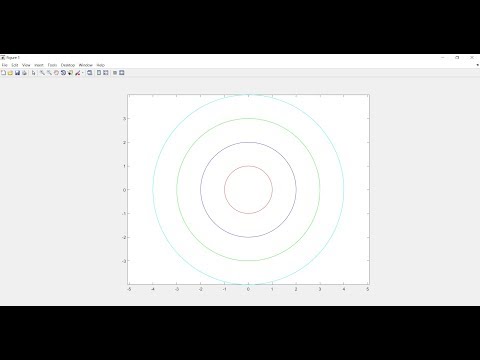Open a file with the folder icon
Screen dimensions: 480x360
(10, 73)
